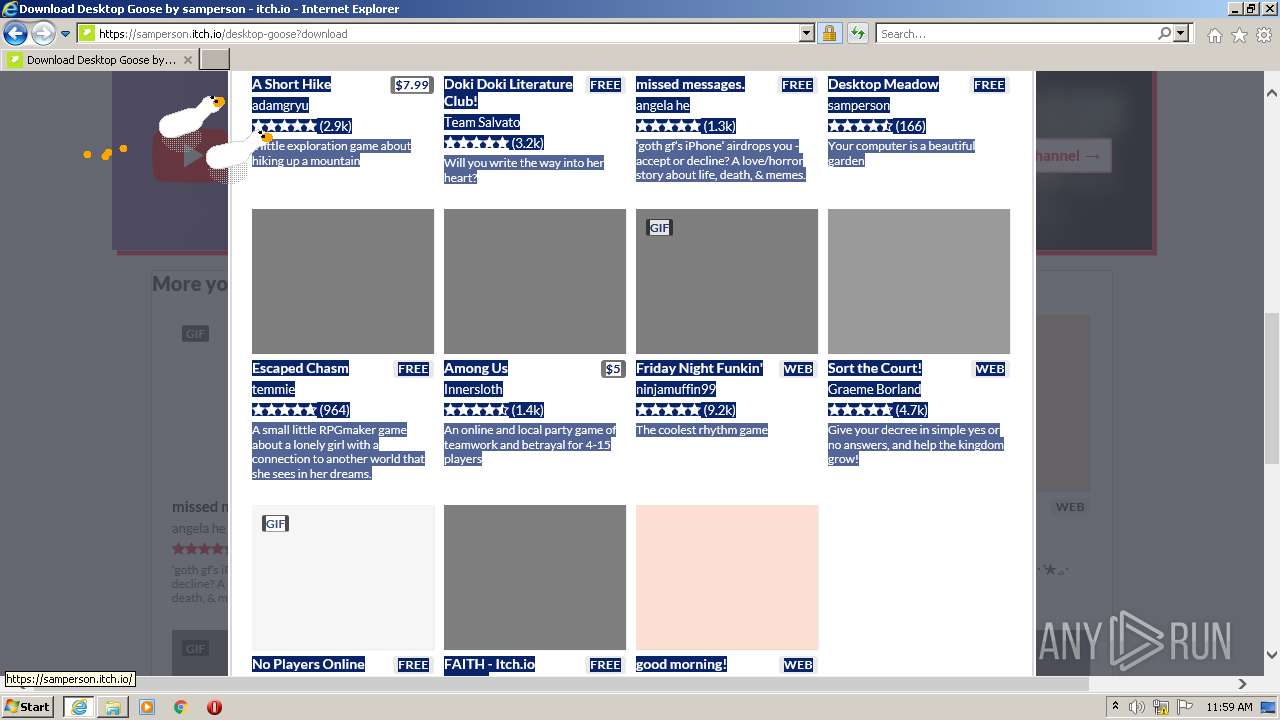Show hidden tray icons arrow

[1116, 707]
